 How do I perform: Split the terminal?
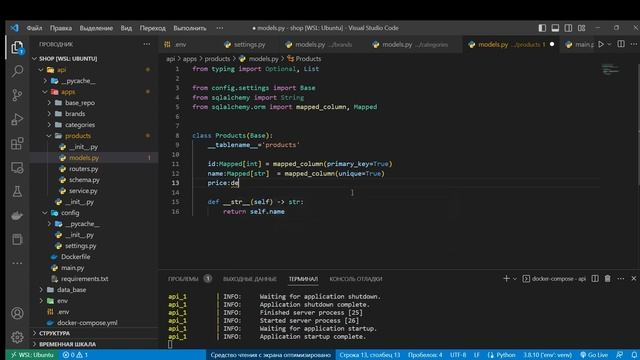595,278
